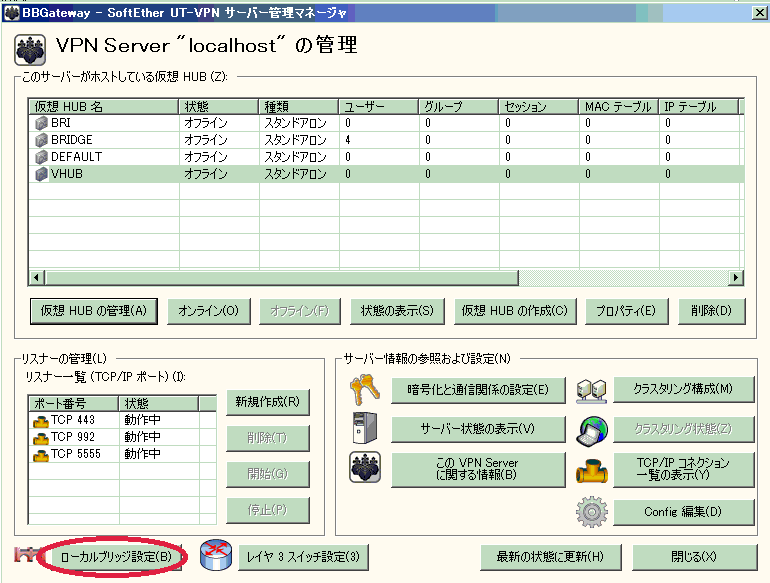Click the オフライン(F) button

[300, 311]
